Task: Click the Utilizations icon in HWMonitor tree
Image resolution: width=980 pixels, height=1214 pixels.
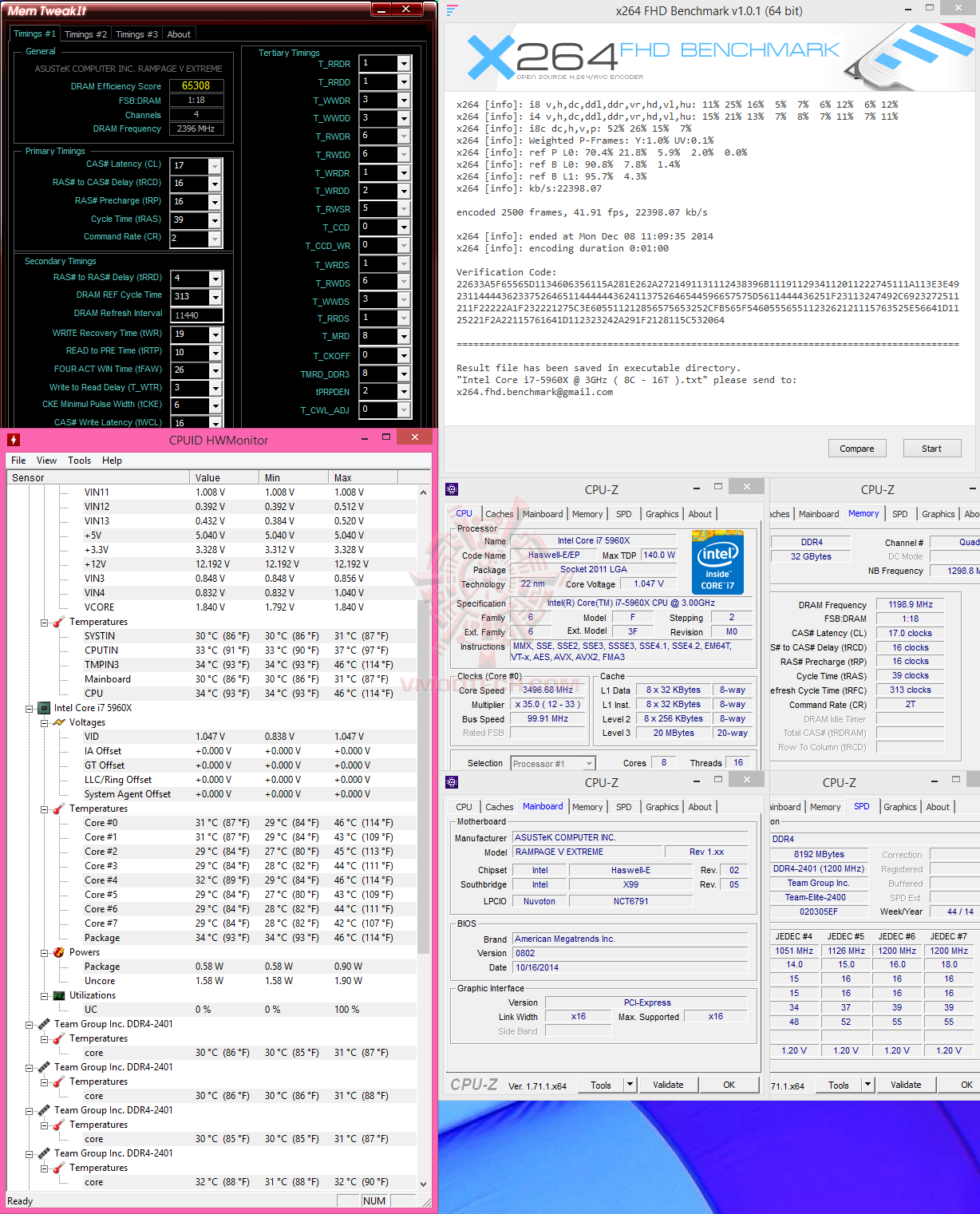Action: (59, 995)
